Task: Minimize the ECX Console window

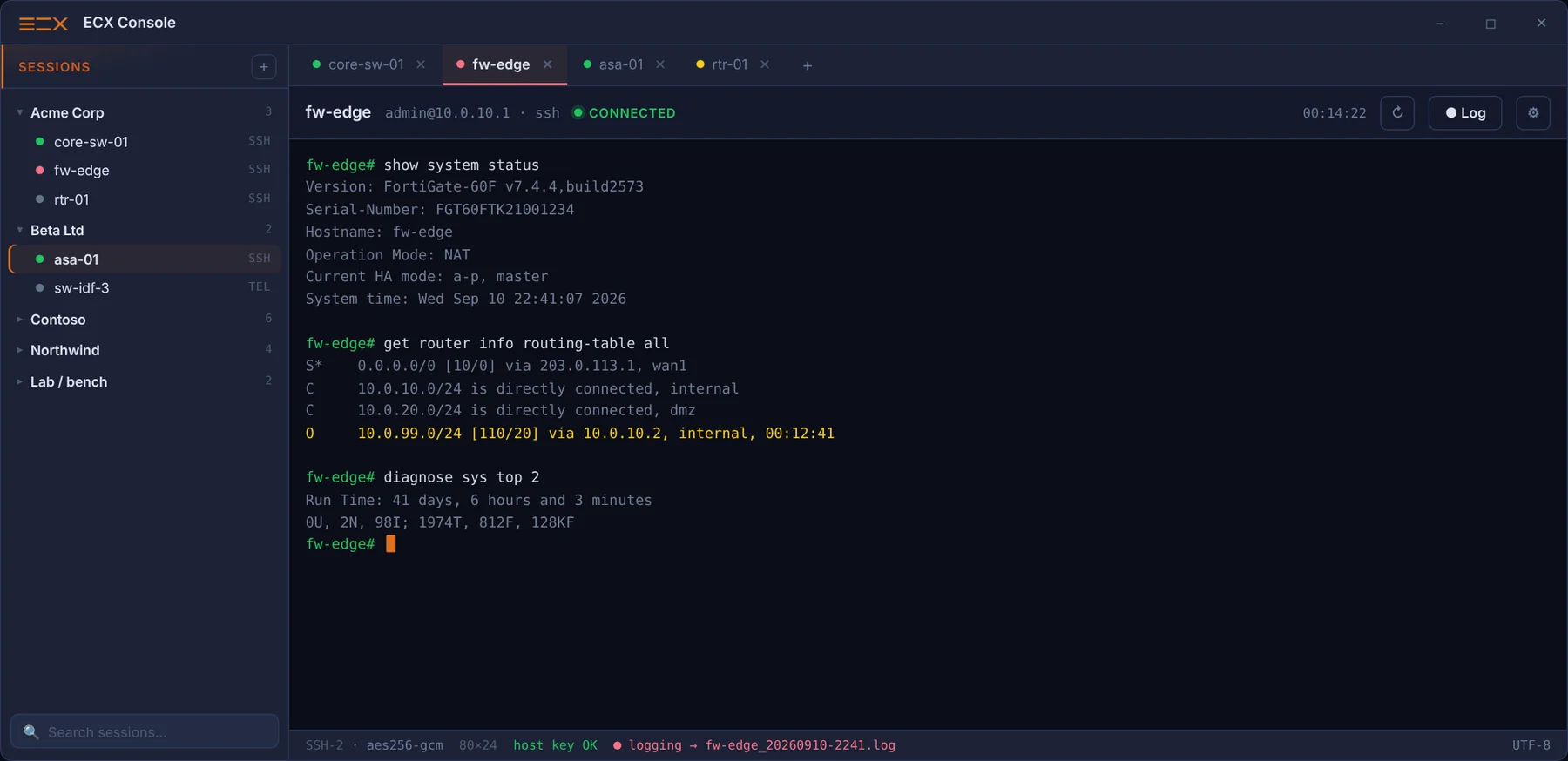Action: tap(1440, 24)
